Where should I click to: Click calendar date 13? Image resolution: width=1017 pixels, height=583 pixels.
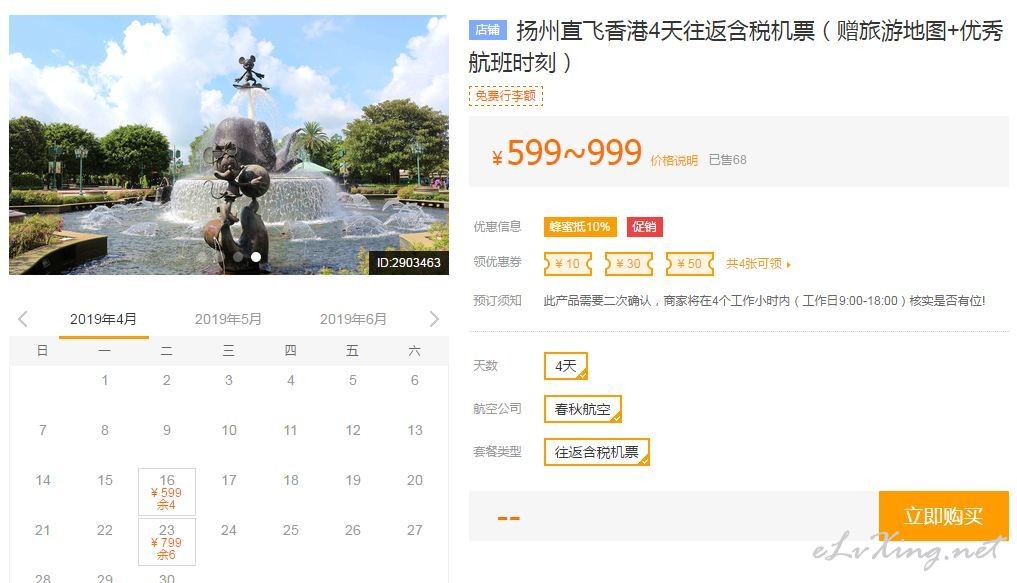[x=415, y=430]
